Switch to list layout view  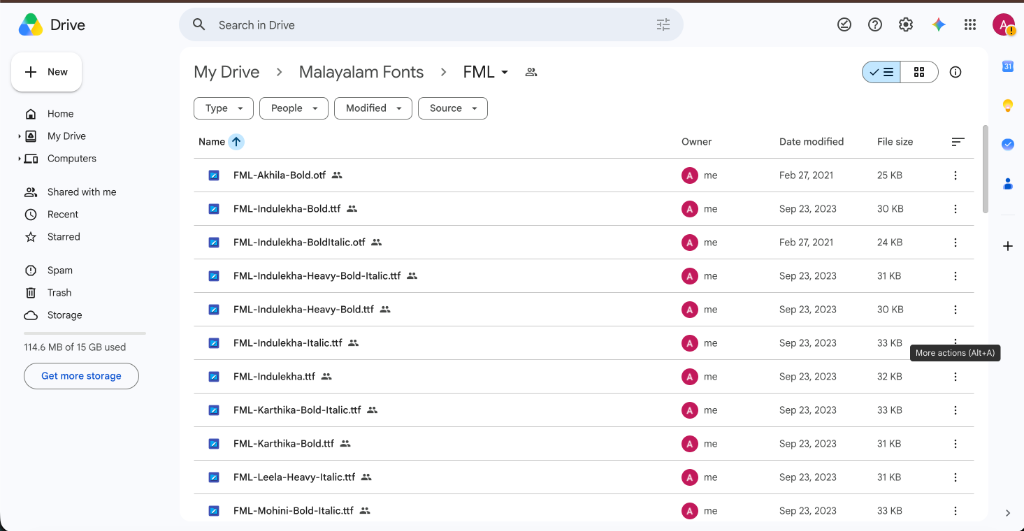pos(881,72)
